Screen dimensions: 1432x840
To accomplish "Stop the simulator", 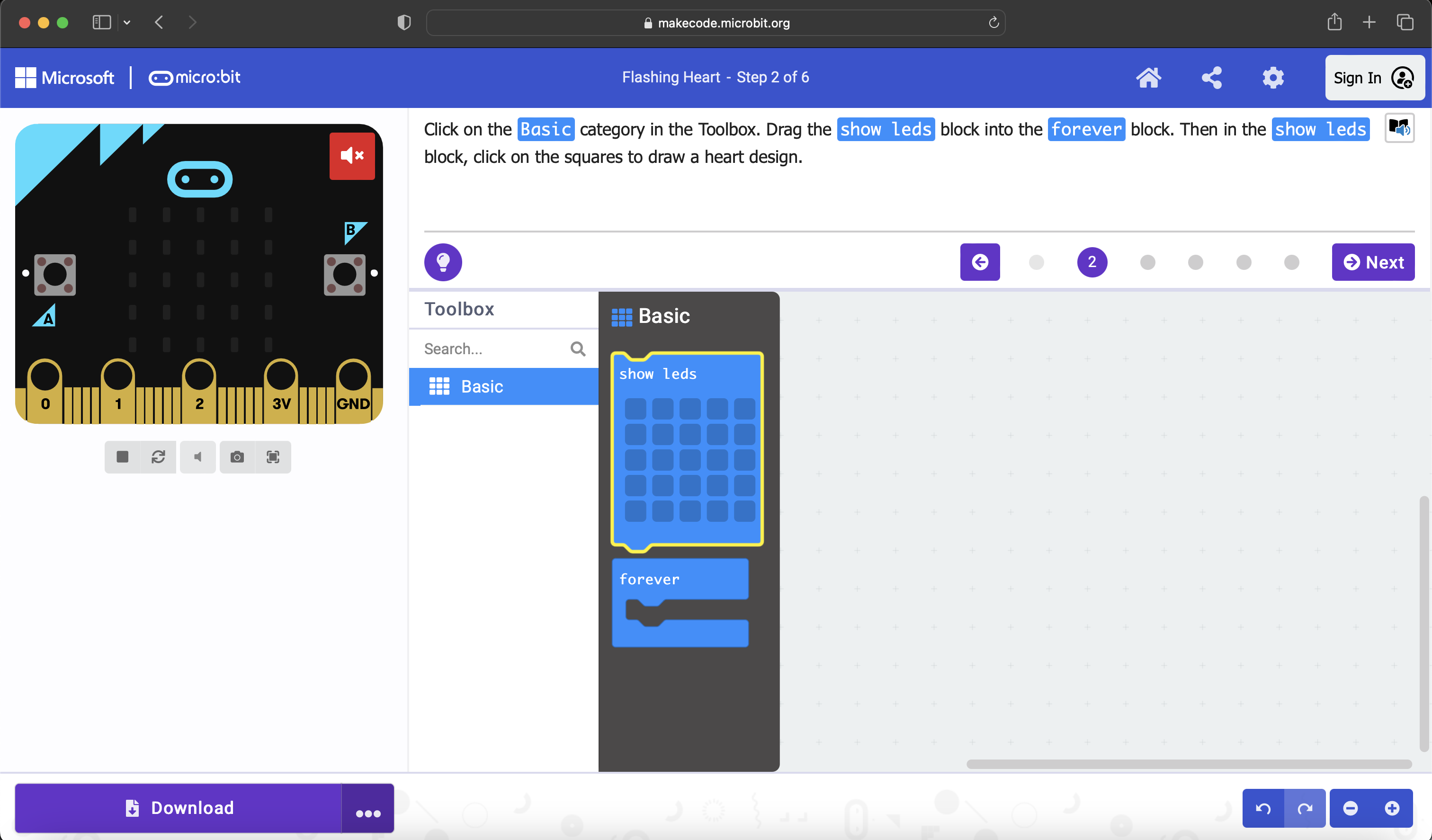I will [122, 457].
